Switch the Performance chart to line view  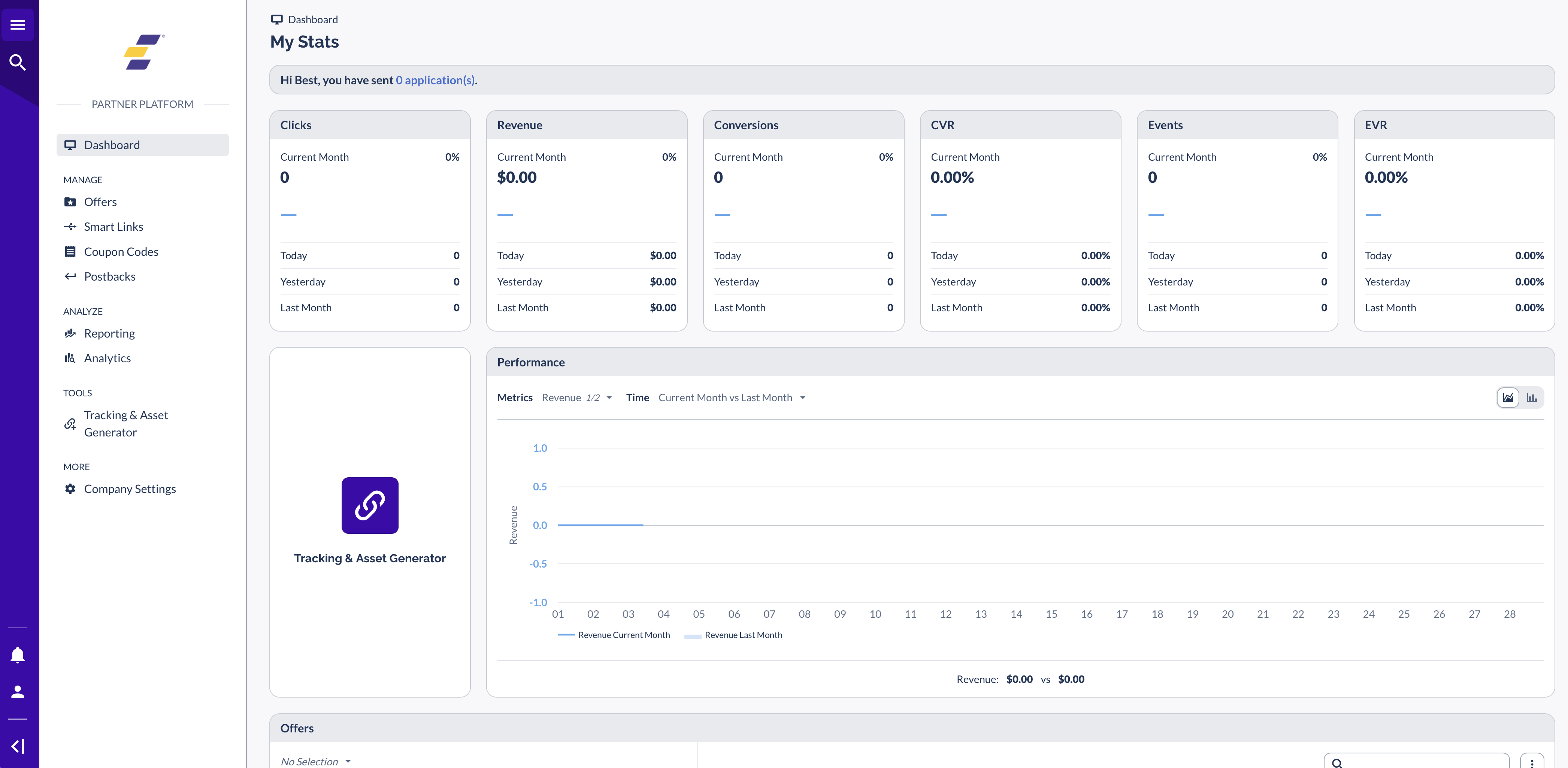[1508, 397]
